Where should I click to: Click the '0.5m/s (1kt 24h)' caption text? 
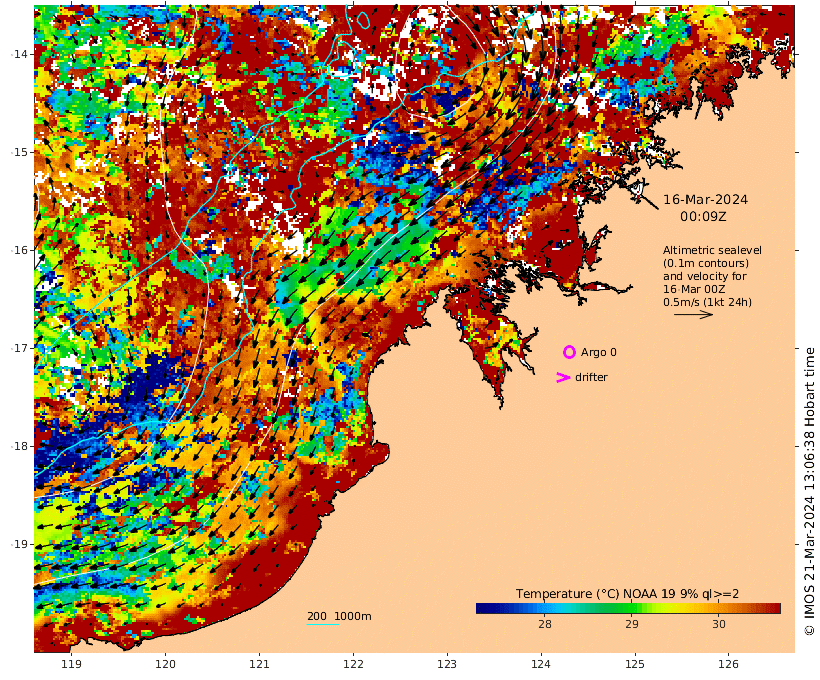708,302
